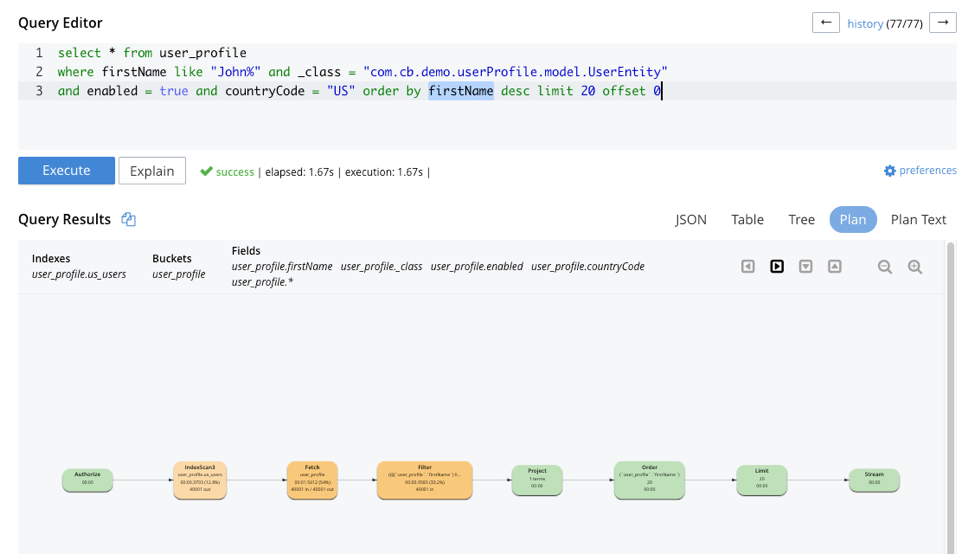
Task: Switch plan orientation to upward arrow
Action: pyautogui.click(x=835, y=267)
